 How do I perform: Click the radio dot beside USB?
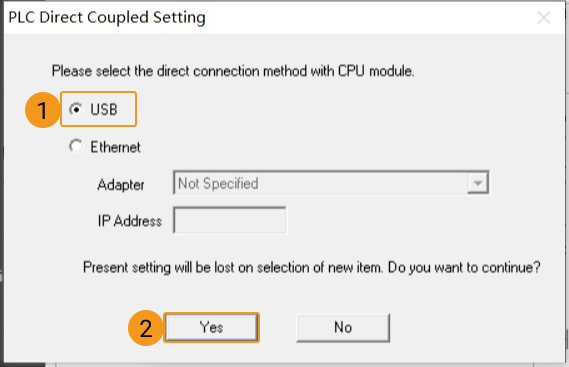point(76,109)
